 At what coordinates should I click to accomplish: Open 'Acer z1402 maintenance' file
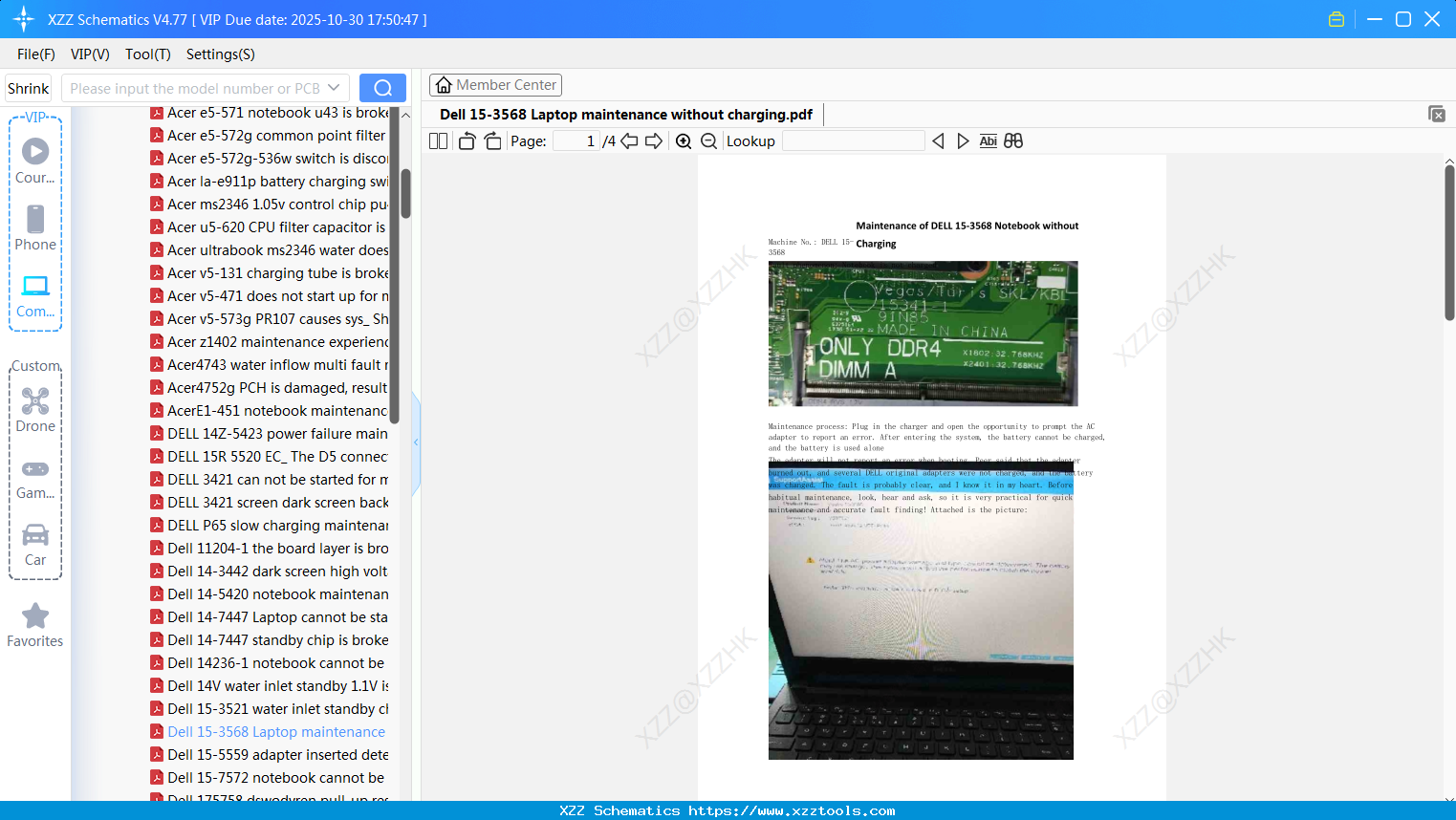pyautogui.click(x=270, y=342)
